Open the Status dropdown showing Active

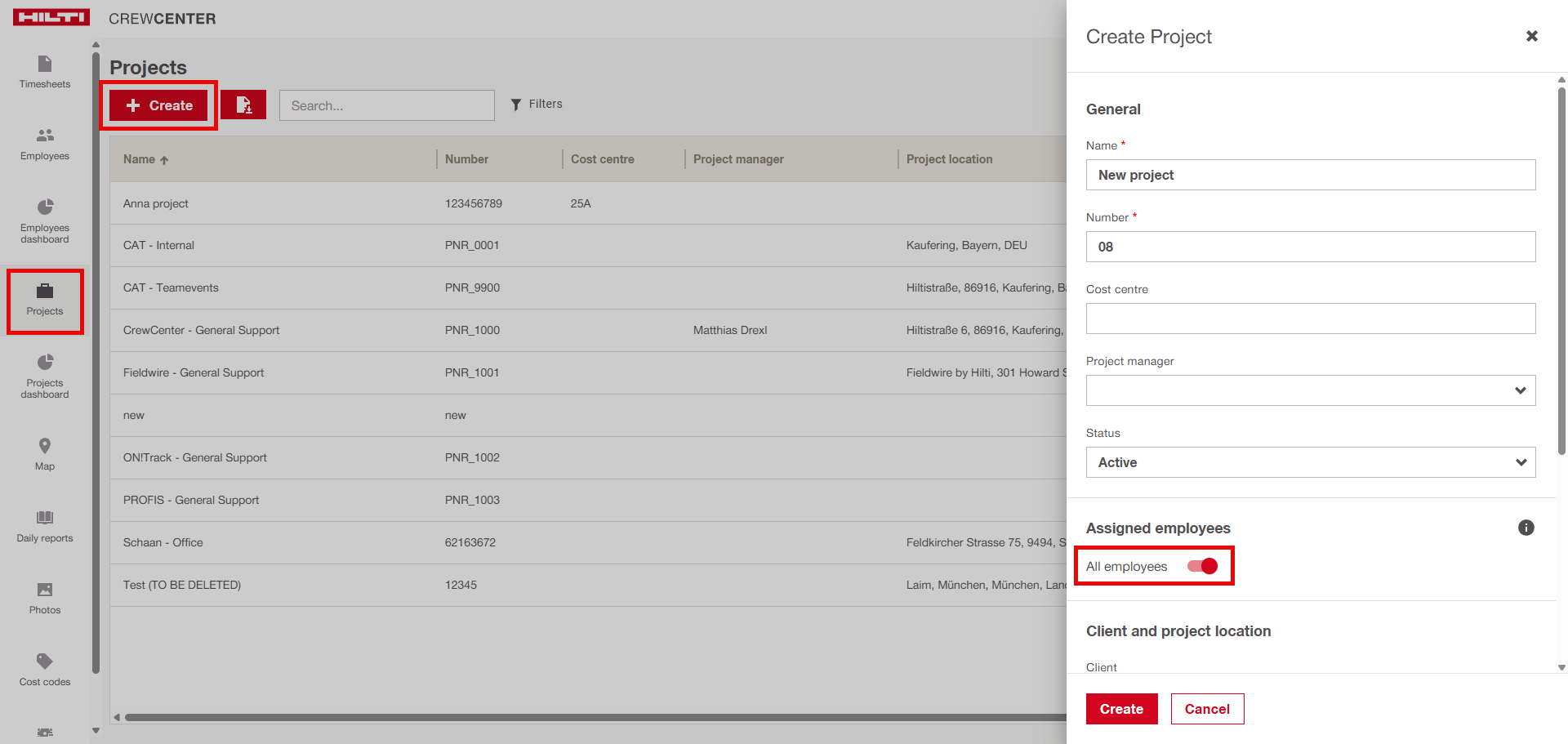[x=1311, y=462]
